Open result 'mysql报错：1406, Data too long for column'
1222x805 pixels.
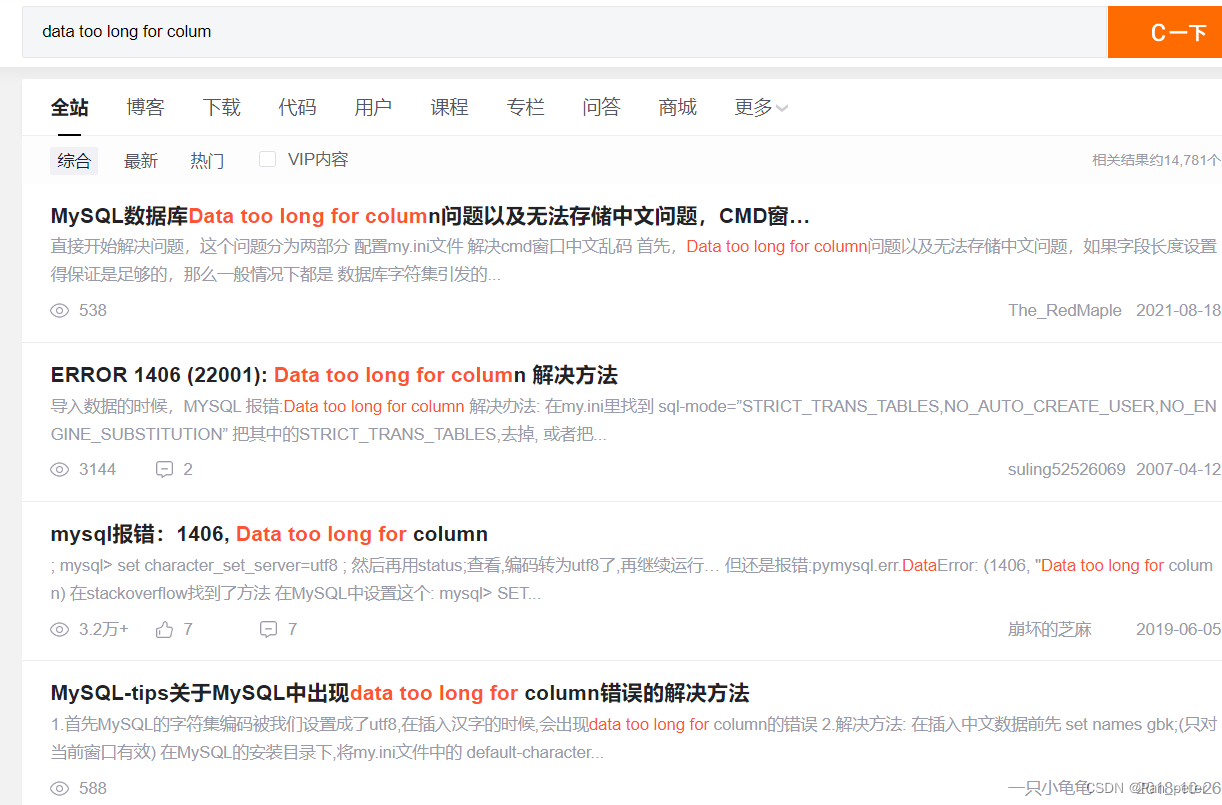(269, 534)
